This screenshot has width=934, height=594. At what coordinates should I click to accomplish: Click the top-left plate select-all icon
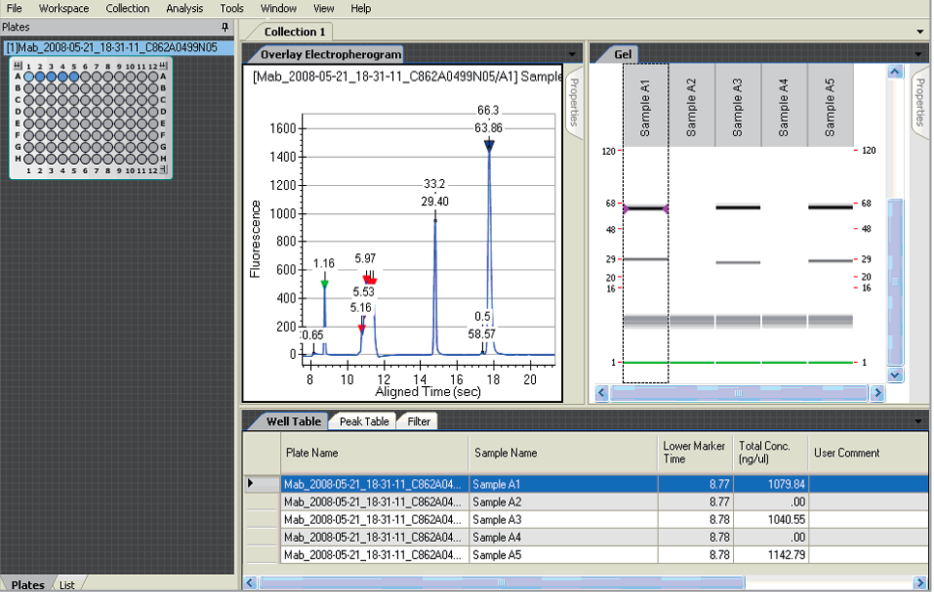(x=17, y=65)
